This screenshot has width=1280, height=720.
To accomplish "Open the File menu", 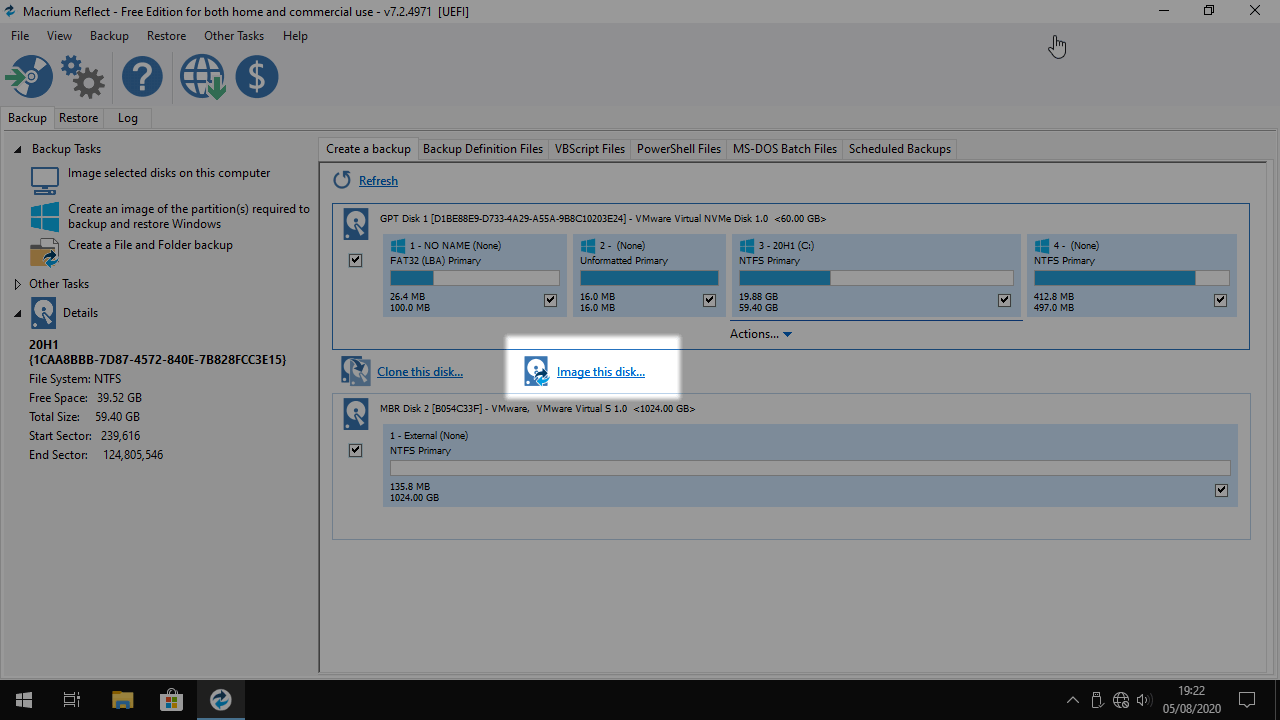I will tap(20, 36).
